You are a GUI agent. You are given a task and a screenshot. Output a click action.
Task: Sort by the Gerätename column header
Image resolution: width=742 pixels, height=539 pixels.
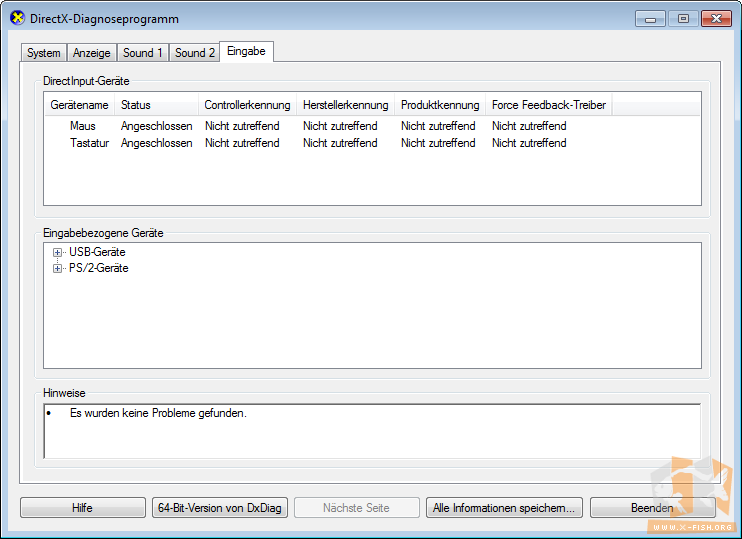point(80,105)
